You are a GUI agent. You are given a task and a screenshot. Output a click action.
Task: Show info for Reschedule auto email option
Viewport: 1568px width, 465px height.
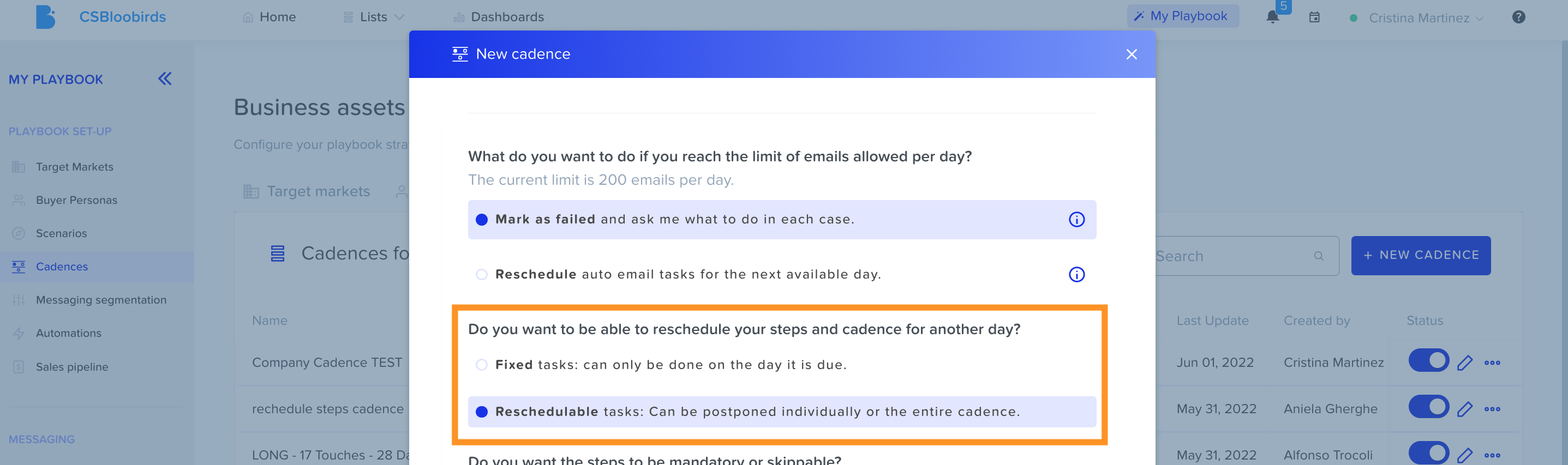pos(1076,275)
